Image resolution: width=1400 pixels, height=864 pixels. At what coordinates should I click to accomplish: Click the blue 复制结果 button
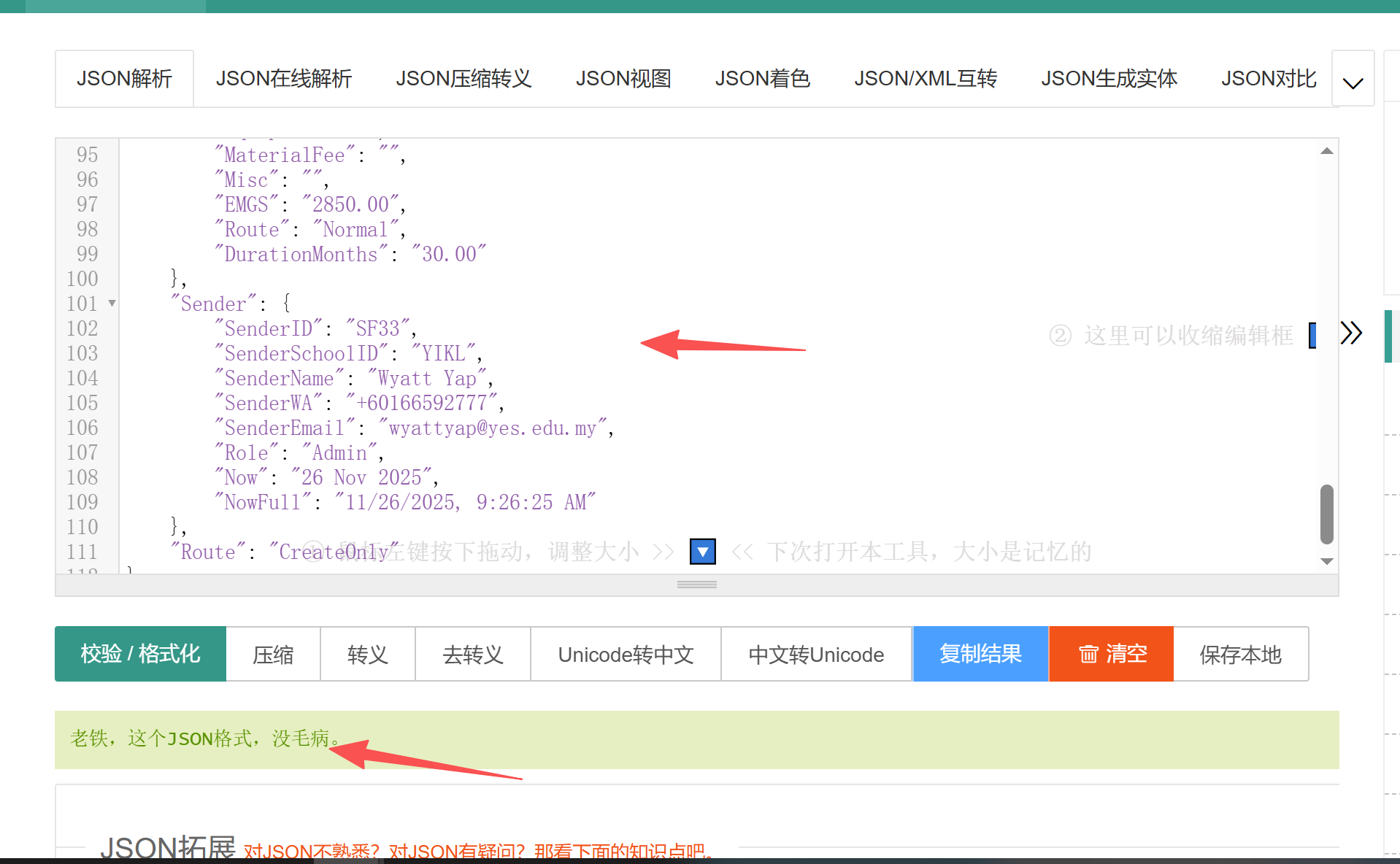[980, 654]
